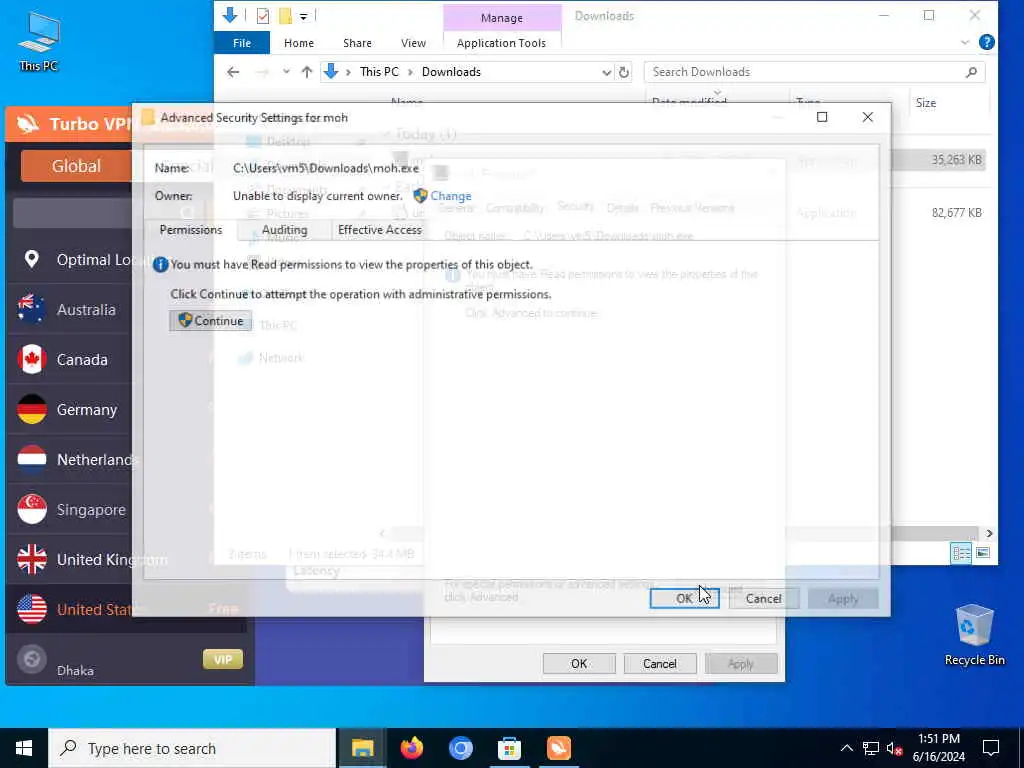
Task: Click OK in Advanced Security Settings
Action: (x=684, y=598)
